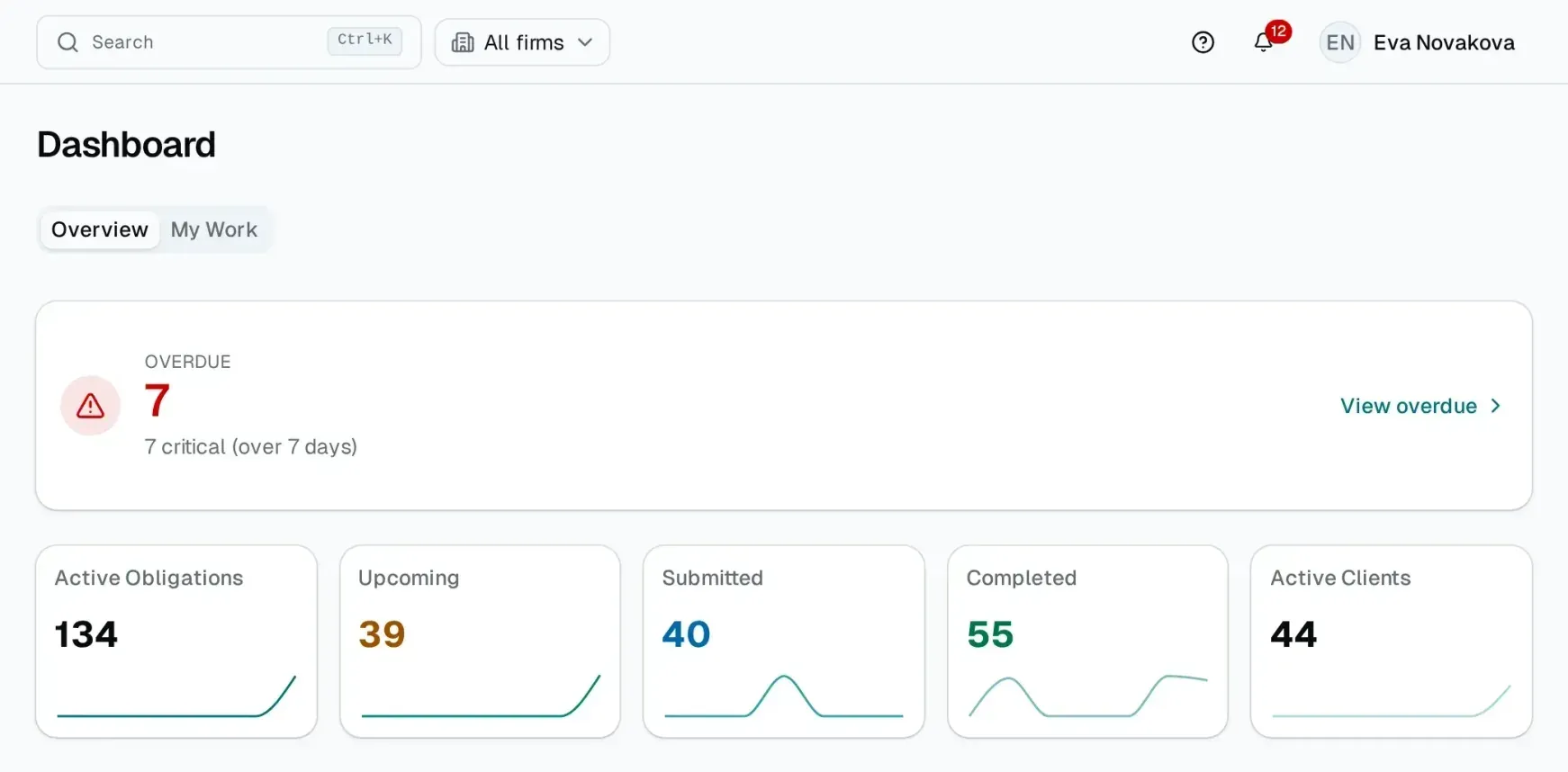1568x772 pixels.
Task: Open the Active Obligations card
Action: coord(176,642)
